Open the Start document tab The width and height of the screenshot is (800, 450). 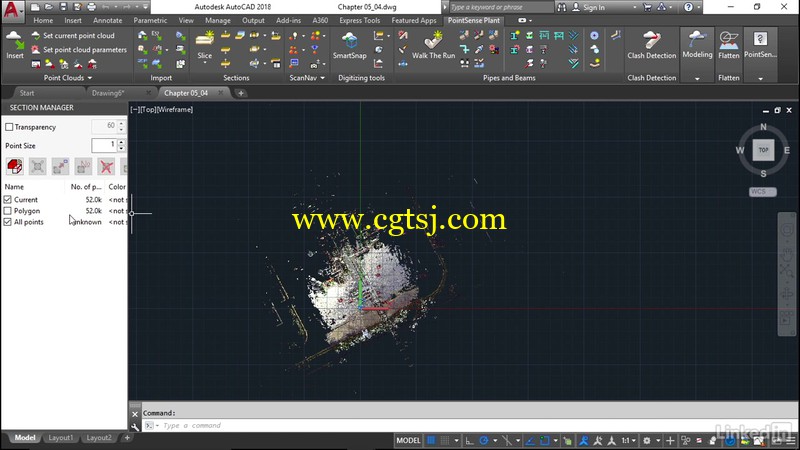(x=27, y=93)
